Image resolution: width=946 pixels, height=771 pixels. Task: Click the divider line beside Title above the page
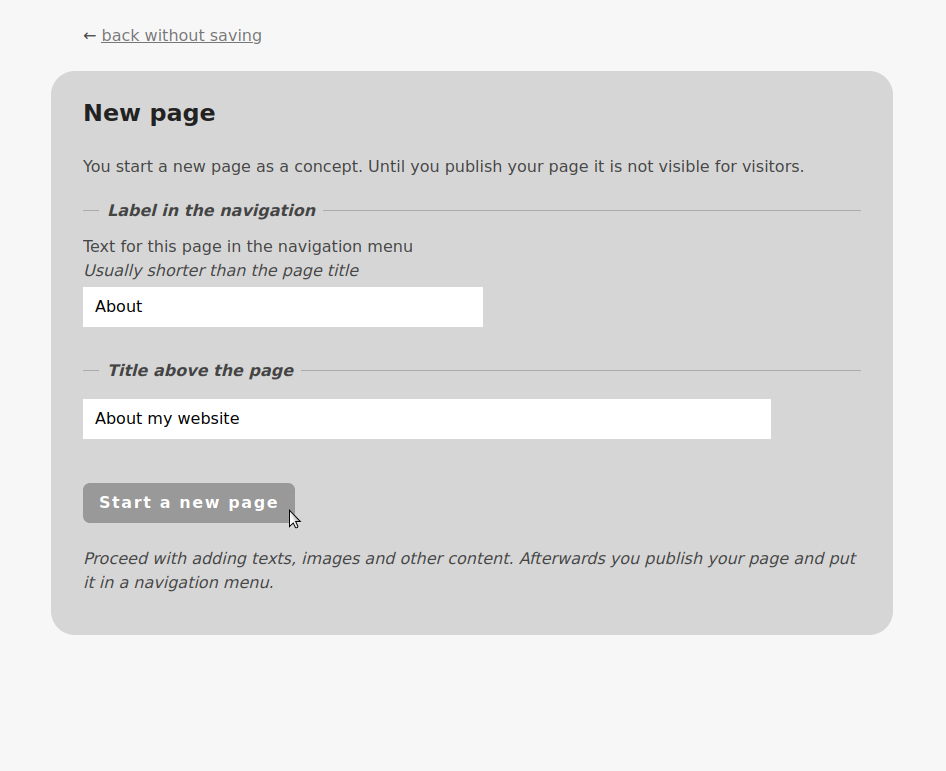click(x=580, y=371)
